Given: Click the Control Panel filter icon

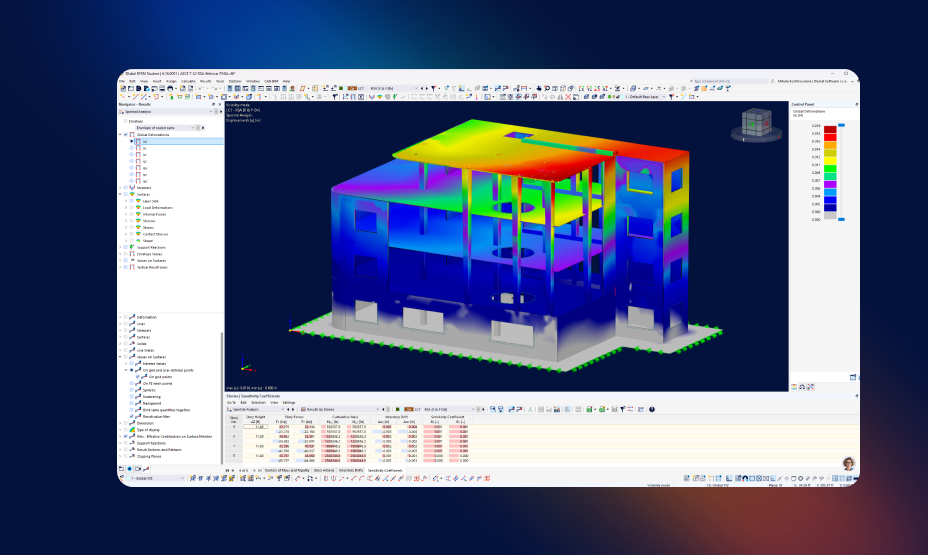Looking at the screenshot, I should click(x=810, y=387).
